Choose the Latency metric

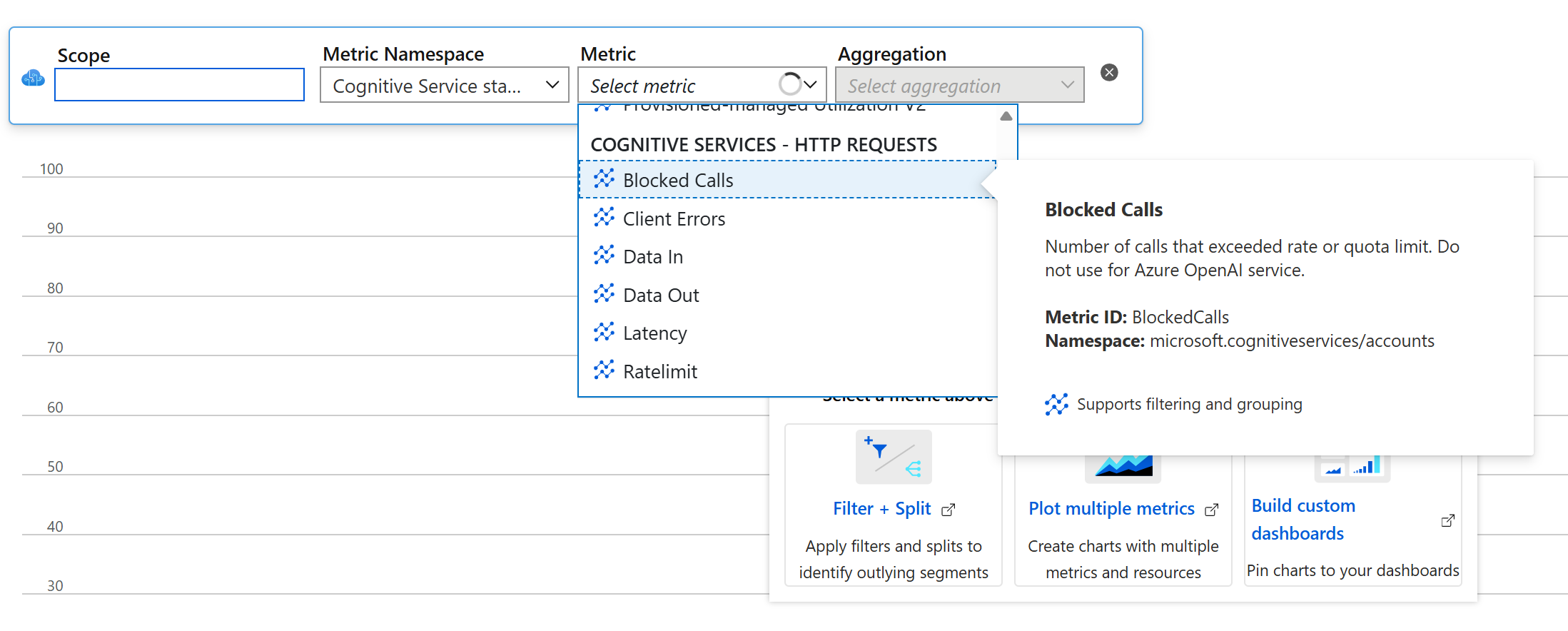click(654, 333)
